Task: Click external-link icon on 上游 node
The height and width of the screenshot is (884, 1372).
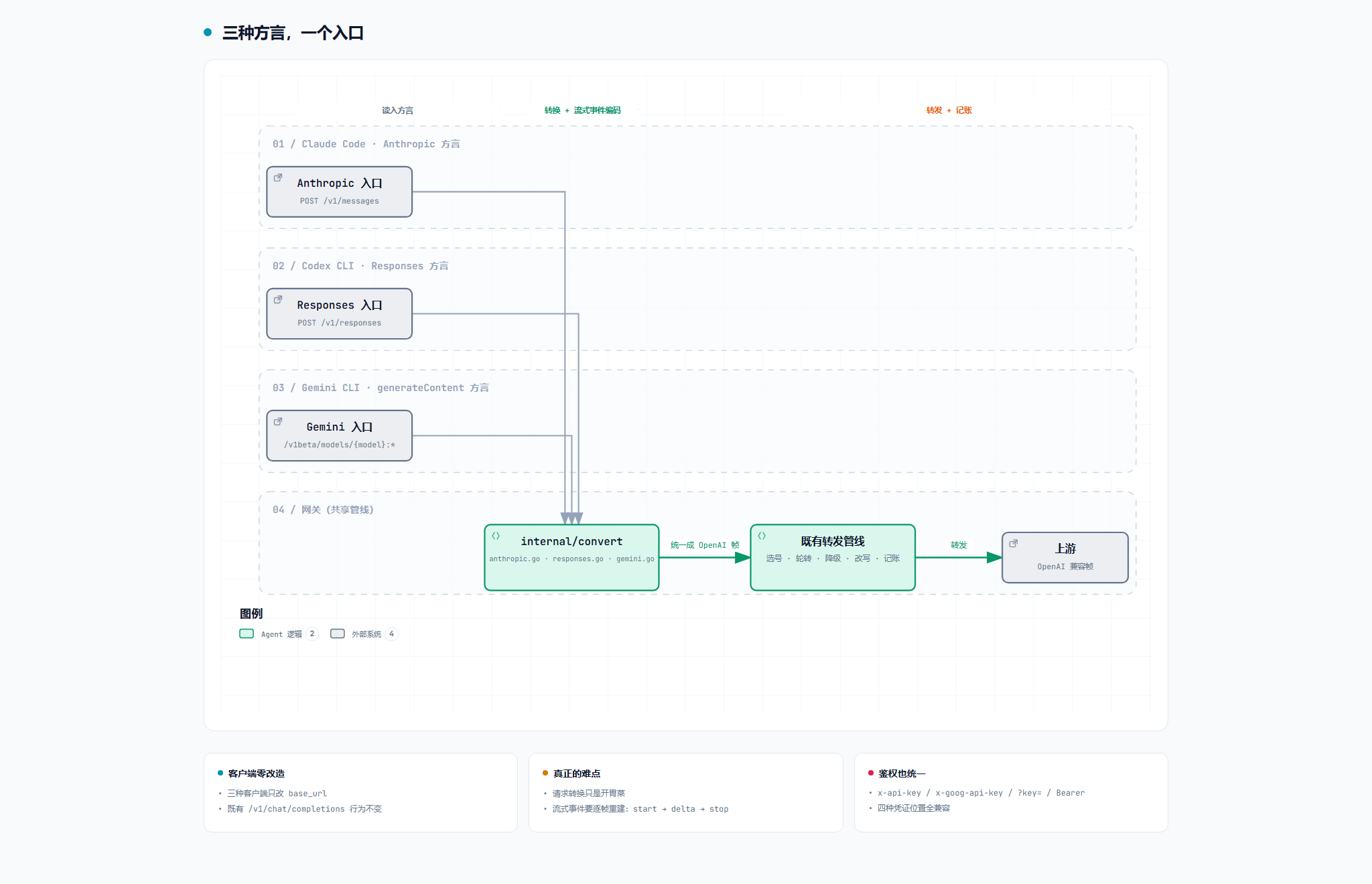Action: click(1014, 543)
